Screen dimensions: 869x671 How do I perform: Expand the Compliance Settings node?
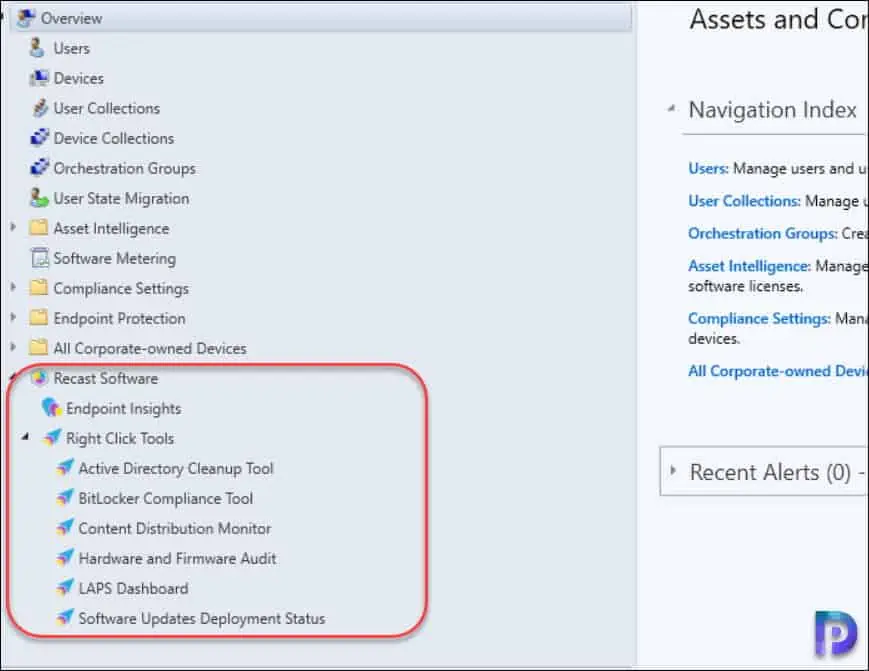tap(13, 287)
